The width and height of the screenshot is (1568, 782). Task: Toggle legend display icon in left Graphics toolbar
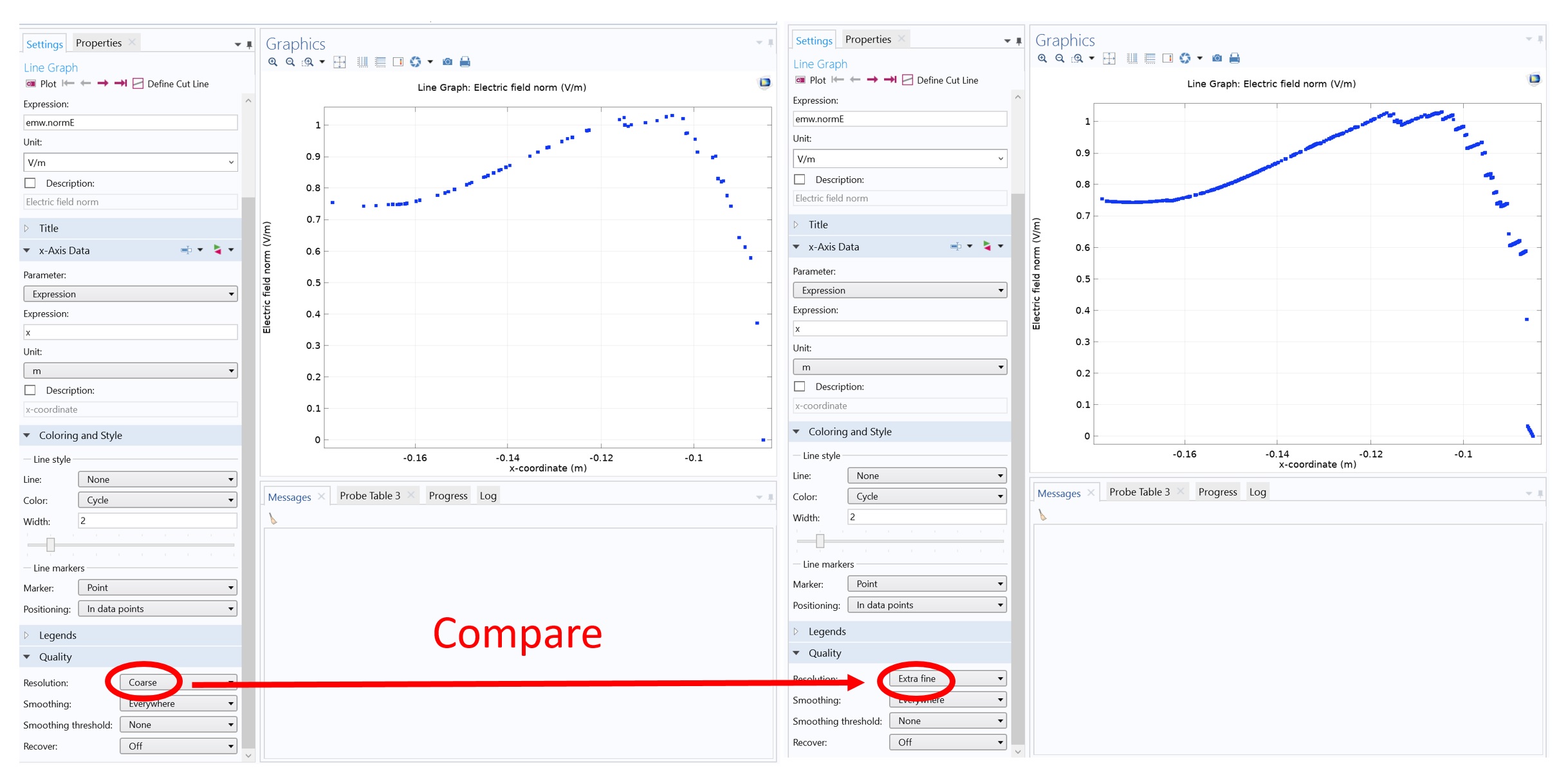pyautogui.click(x=398, y=62)
